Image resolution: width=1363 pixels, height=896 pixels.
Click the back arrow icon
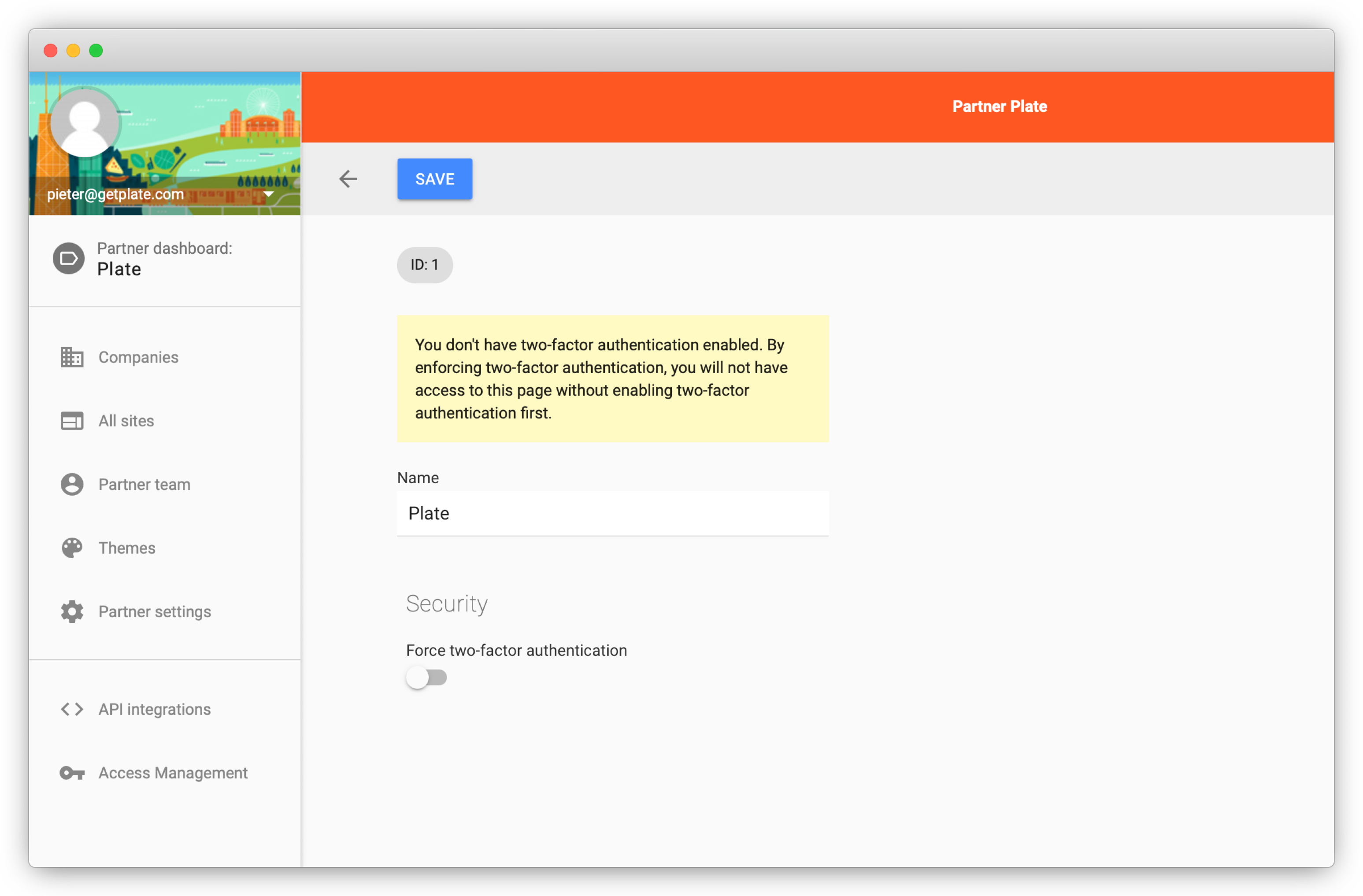point(348,179)
